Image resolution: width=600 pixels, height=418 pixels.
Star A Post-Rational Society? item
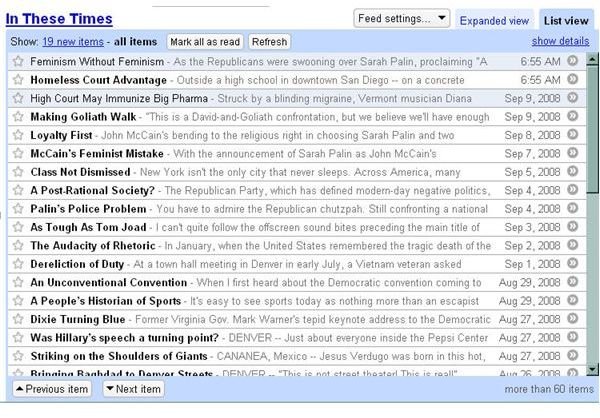[x=18, y=190]
